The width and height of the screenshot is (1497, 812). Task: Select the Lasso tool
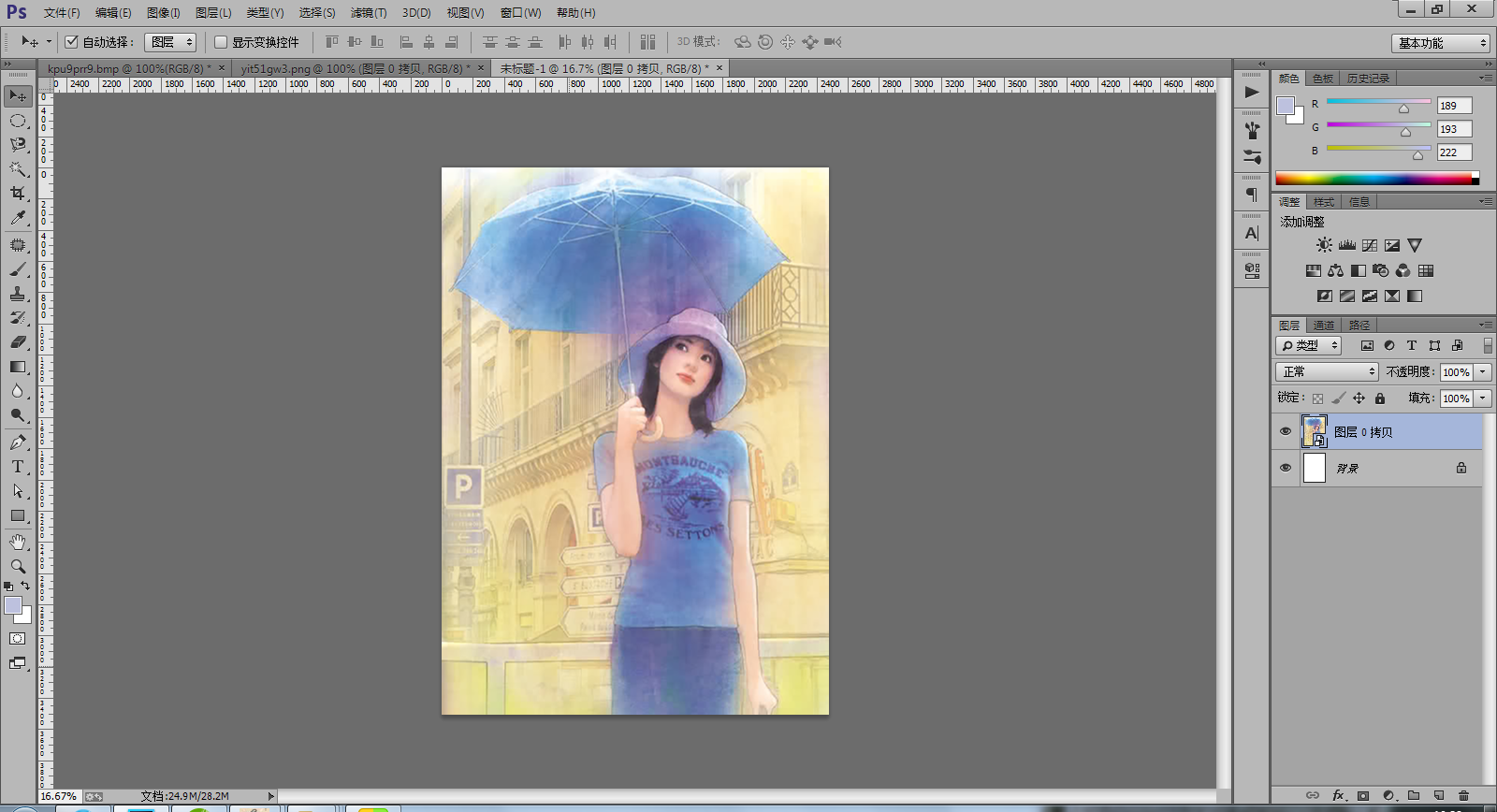pyautogui.click(x=18, y=145)
